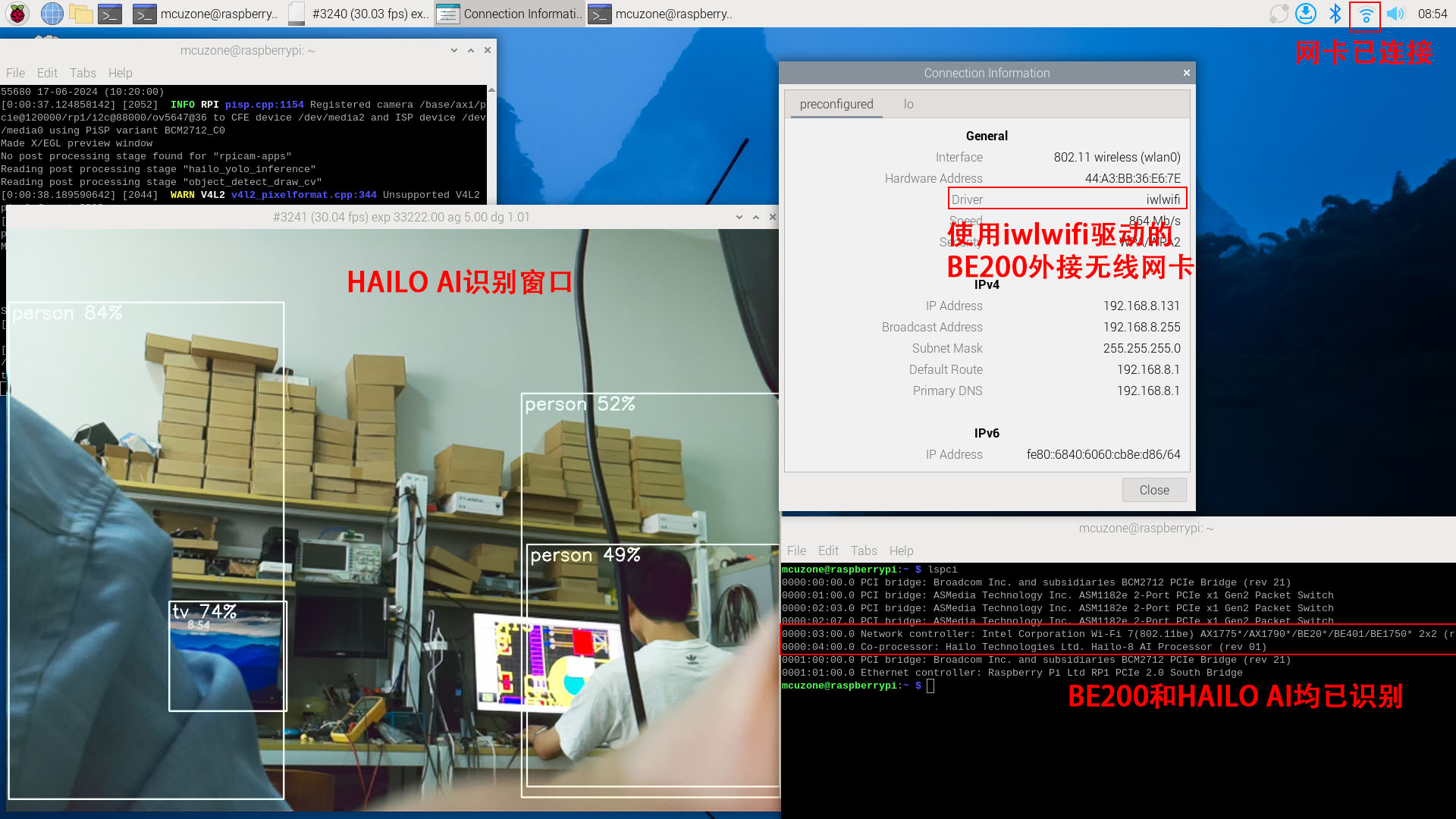Viewport: 1456px width, 819px height.
Task: Click the clock showing 08:54
Action: pos(1432,14)
